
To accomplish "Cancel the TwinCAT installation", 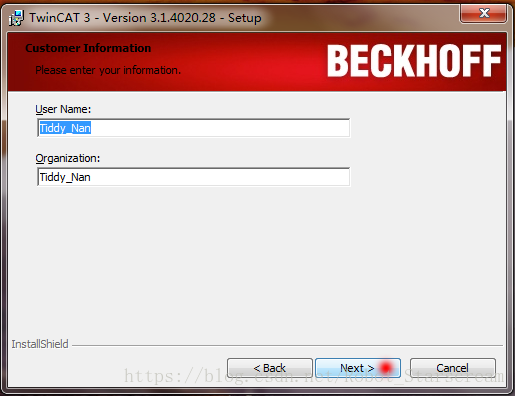I will coord(453,368).
